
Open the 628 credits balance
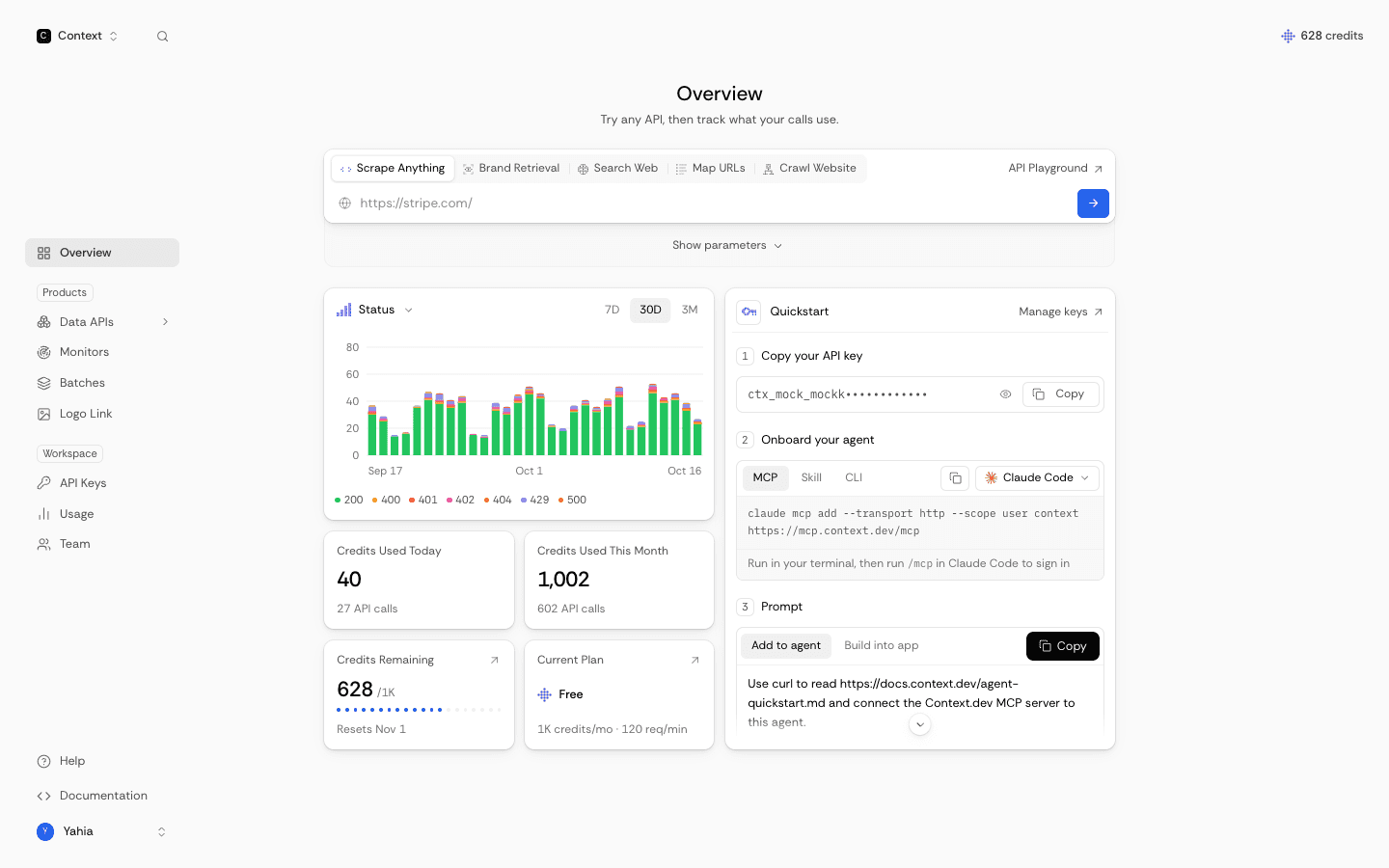click(1321, 36)
